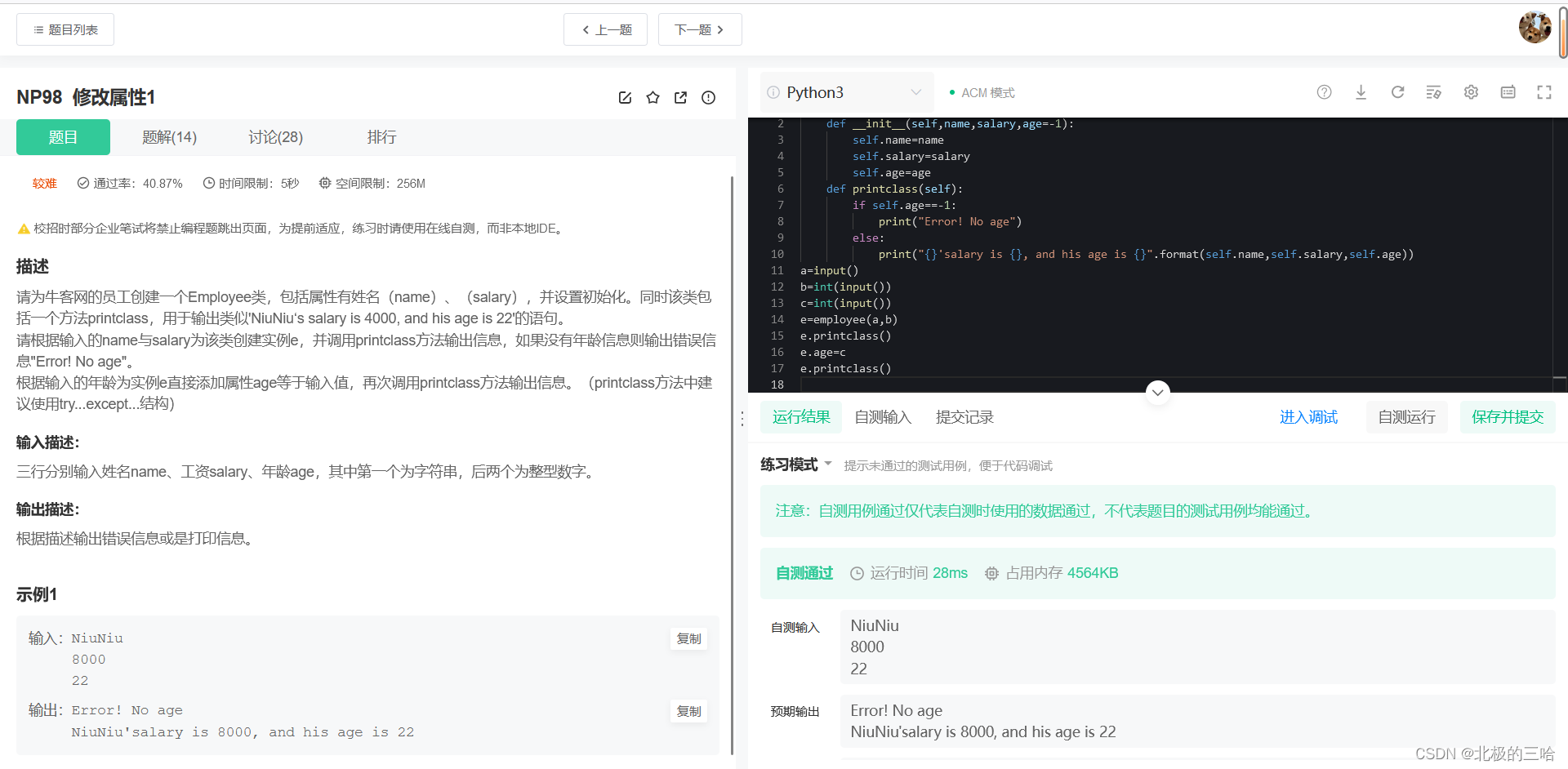This screenshot has height=769, width=1568.
Task: Click the 保存并提交 button
Action: (1508, 416)
